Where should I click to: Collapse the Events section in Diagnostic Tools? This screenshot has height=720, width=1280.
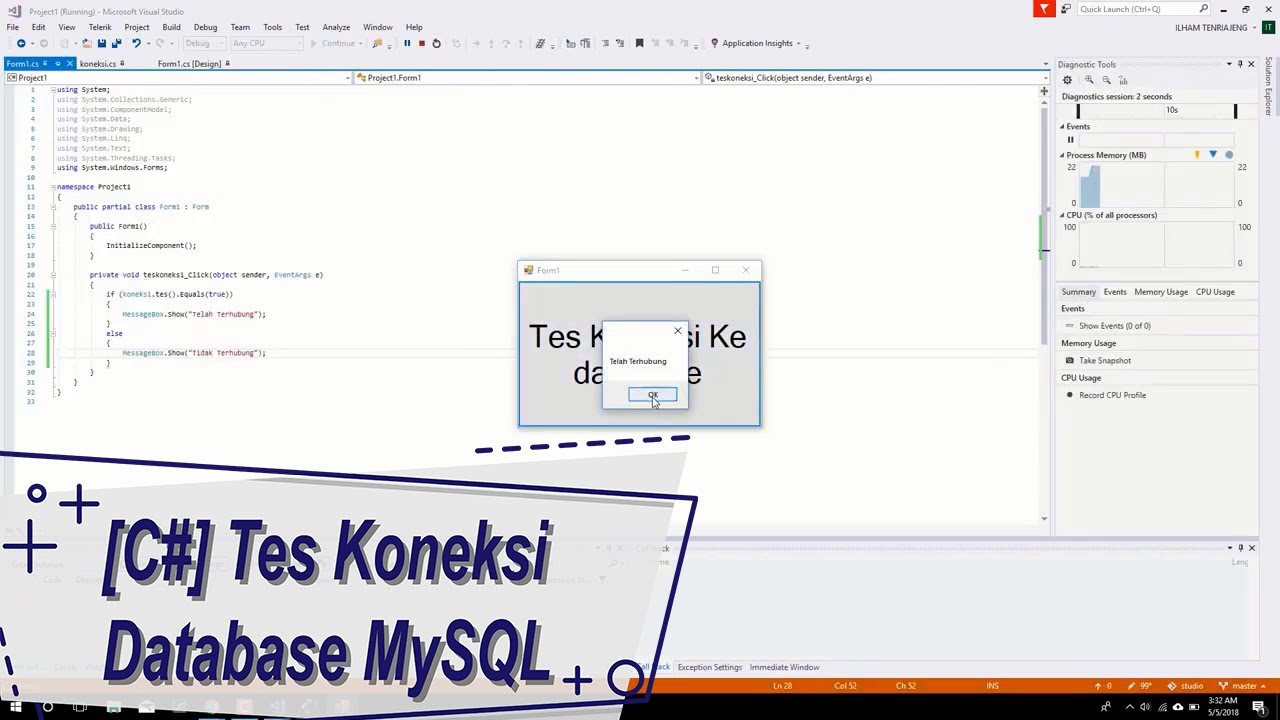click(x=1063, y=127)
